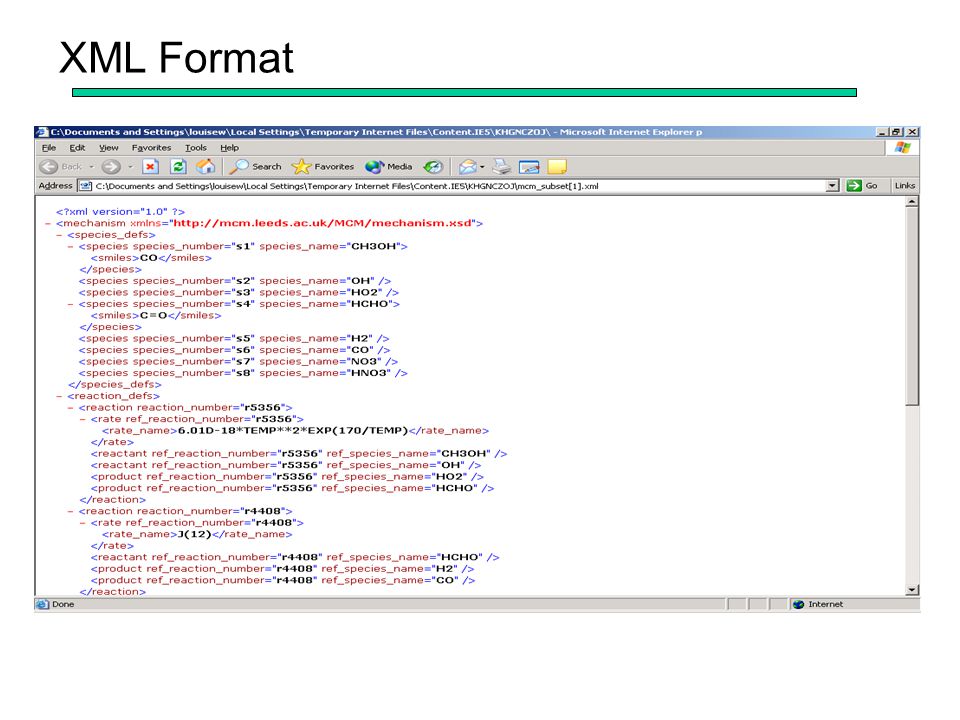Click the species s7 "NO3" line

point(238,362)
